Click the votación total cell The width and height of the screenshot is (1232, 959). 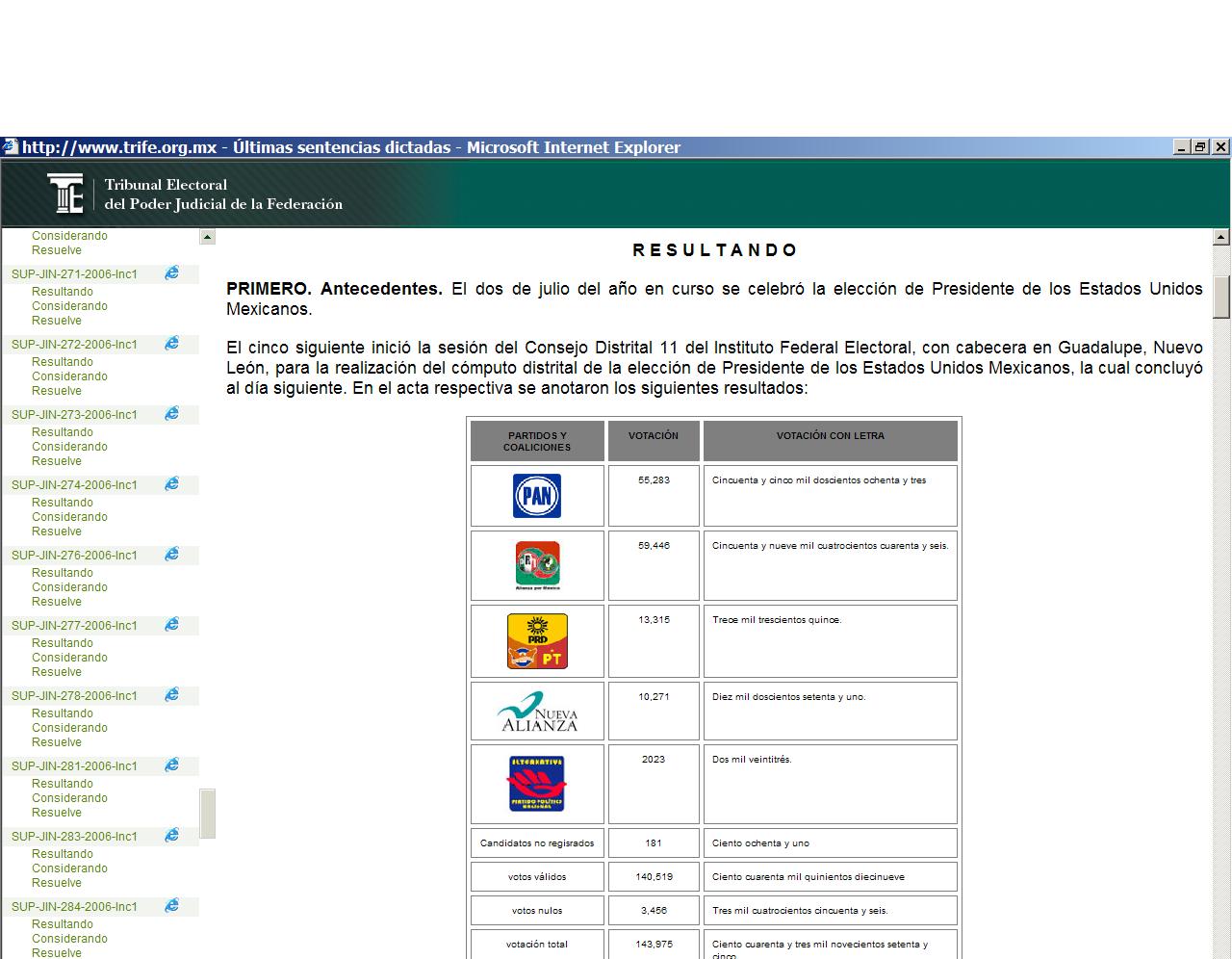(537, 945)
